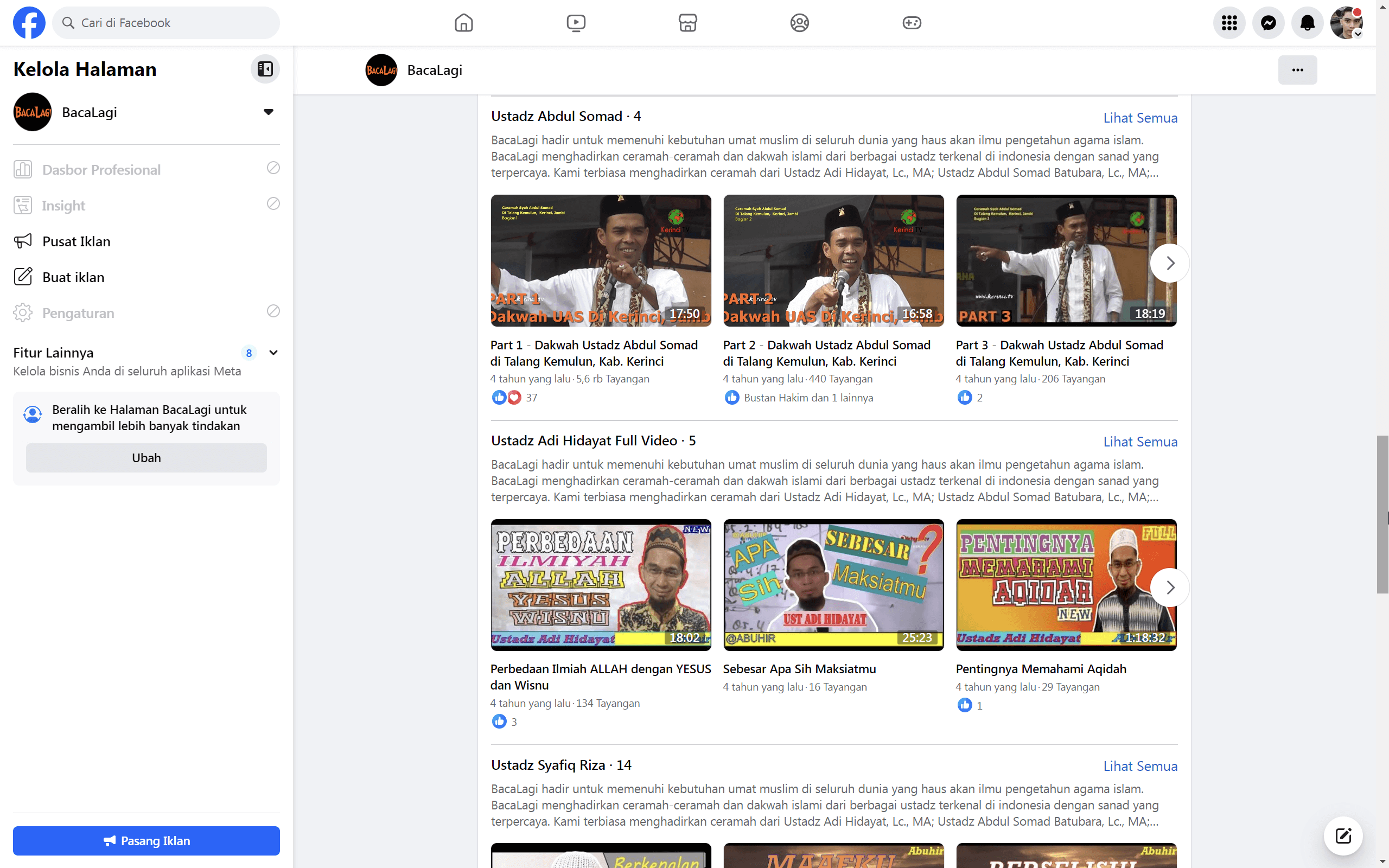Open the Gaming controller icon
This screenshot has height=868, width=1389.
[912, 23]
